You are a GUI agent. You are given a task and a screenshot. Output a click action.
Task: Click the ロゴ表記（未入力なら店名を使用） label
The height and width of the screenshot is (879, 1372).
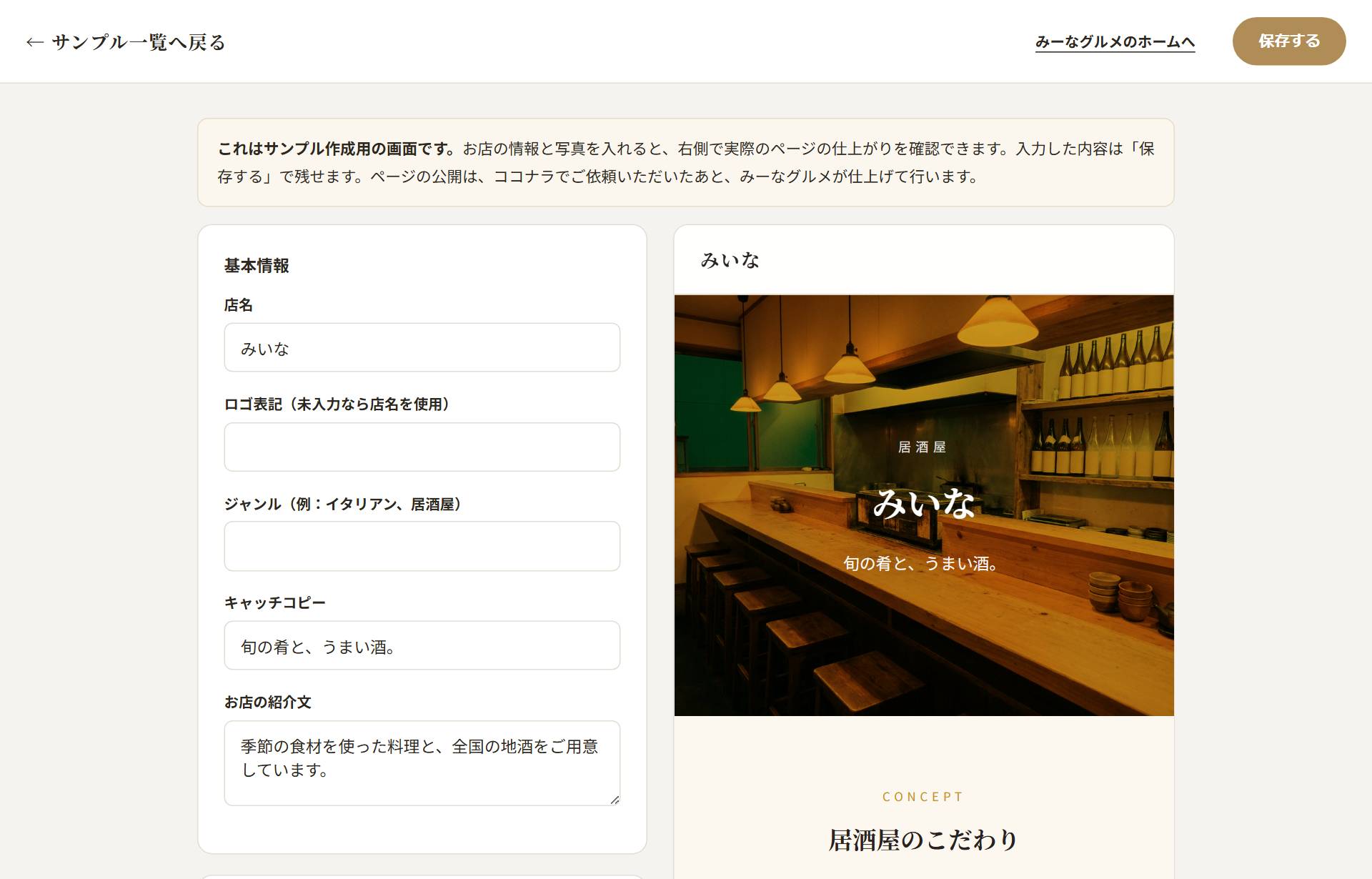click(340, 404)
